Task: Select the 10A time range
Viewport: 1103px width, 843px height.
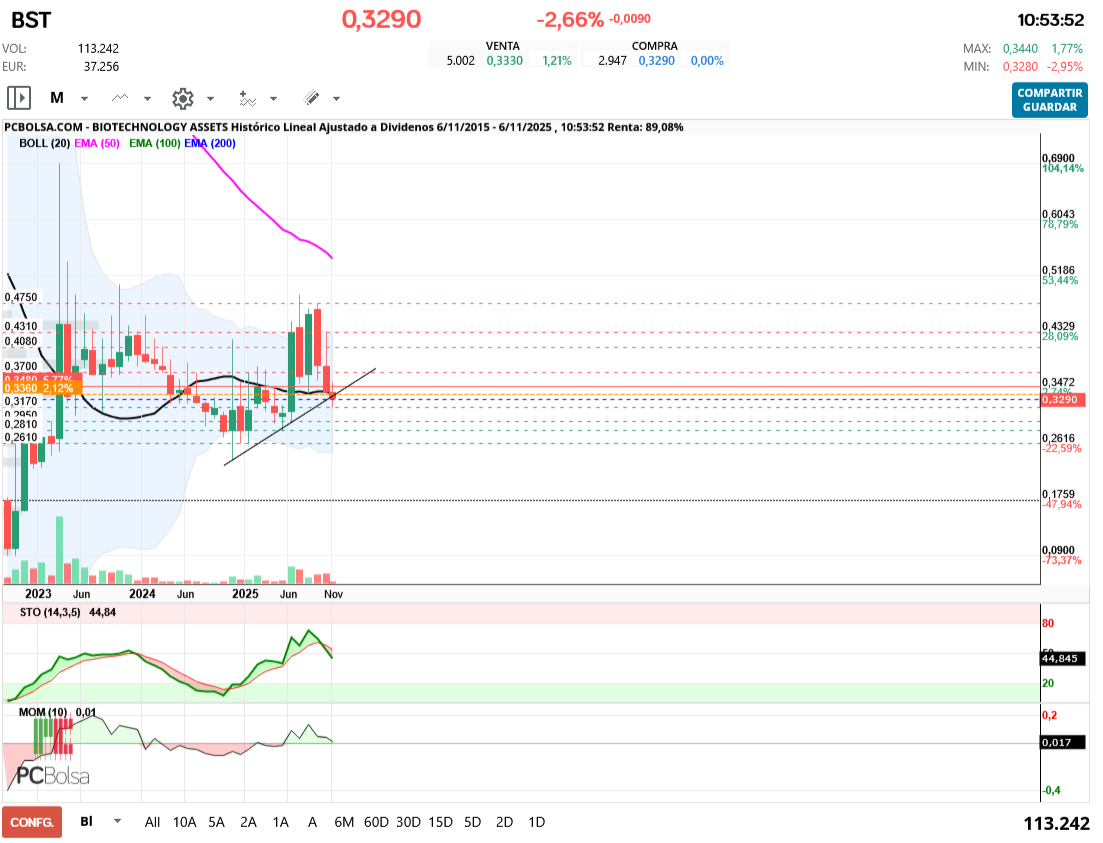Action: [184, 822]
